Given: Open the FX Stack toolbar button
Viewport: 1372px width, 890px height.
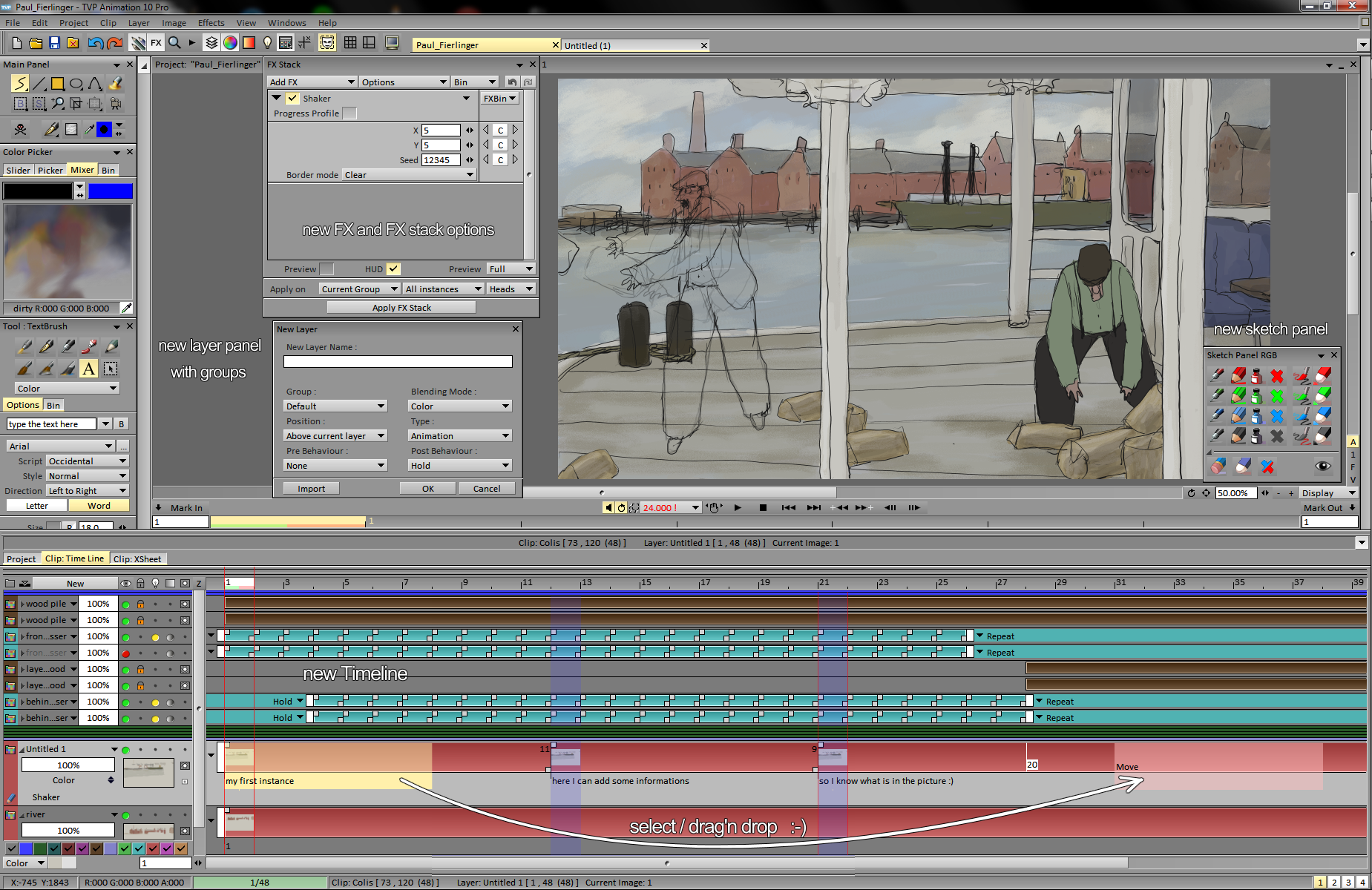Looking at the screenshot, I should click(x=156, y=43).
